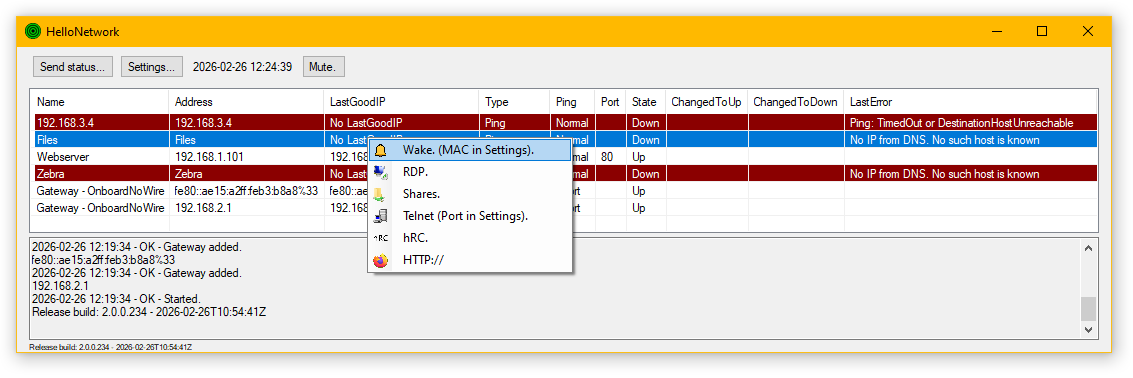Viewport: 1133px width, 378px height.
Task: Click timestamp 2026-02-26 12:24:39
Action: [242, 66]
